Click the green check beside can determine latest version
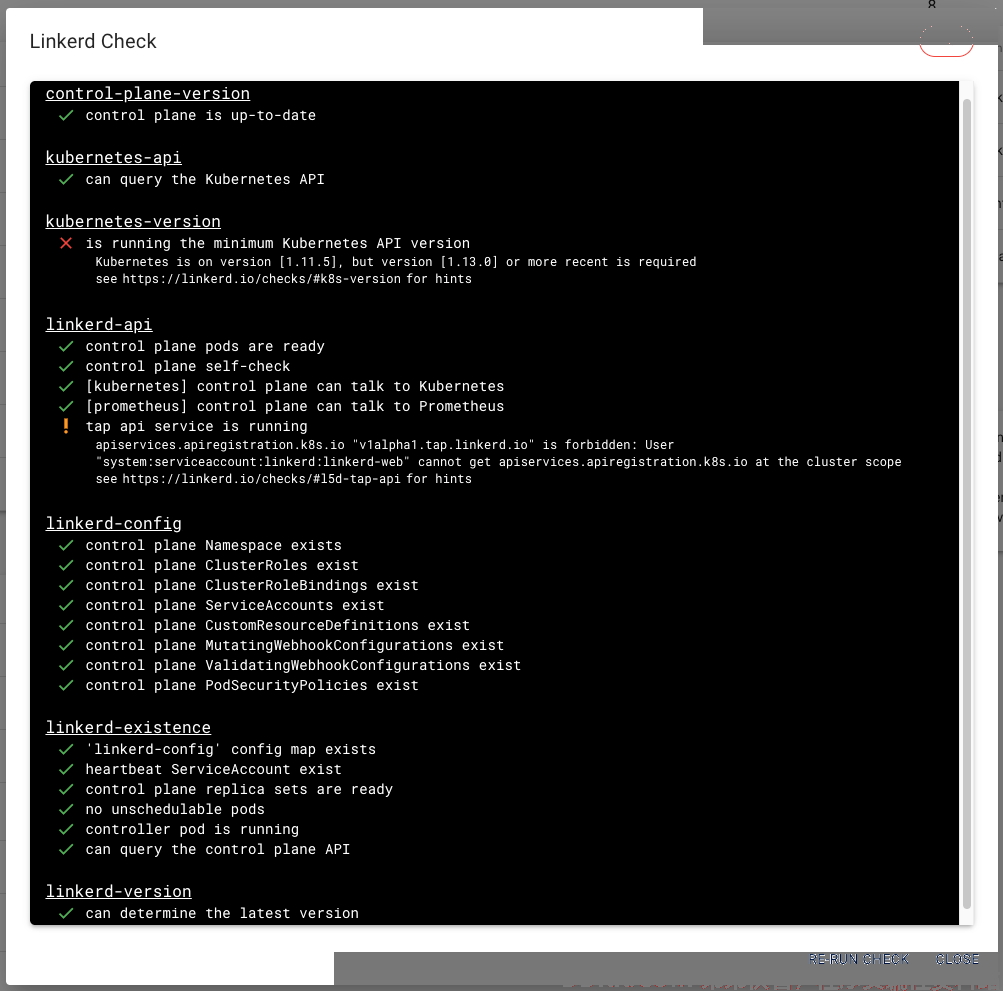 point(66,914)
